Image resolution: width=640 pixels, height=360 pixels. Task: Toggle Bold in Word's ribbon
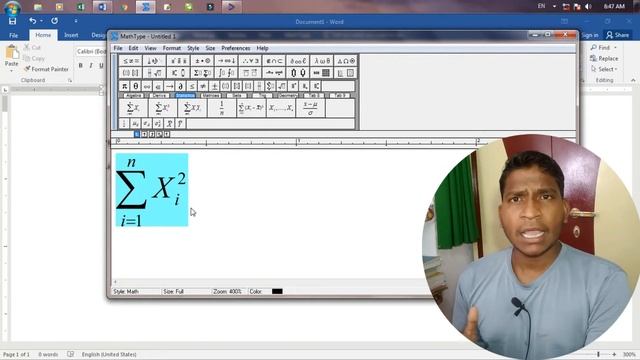tap(80, 65)
